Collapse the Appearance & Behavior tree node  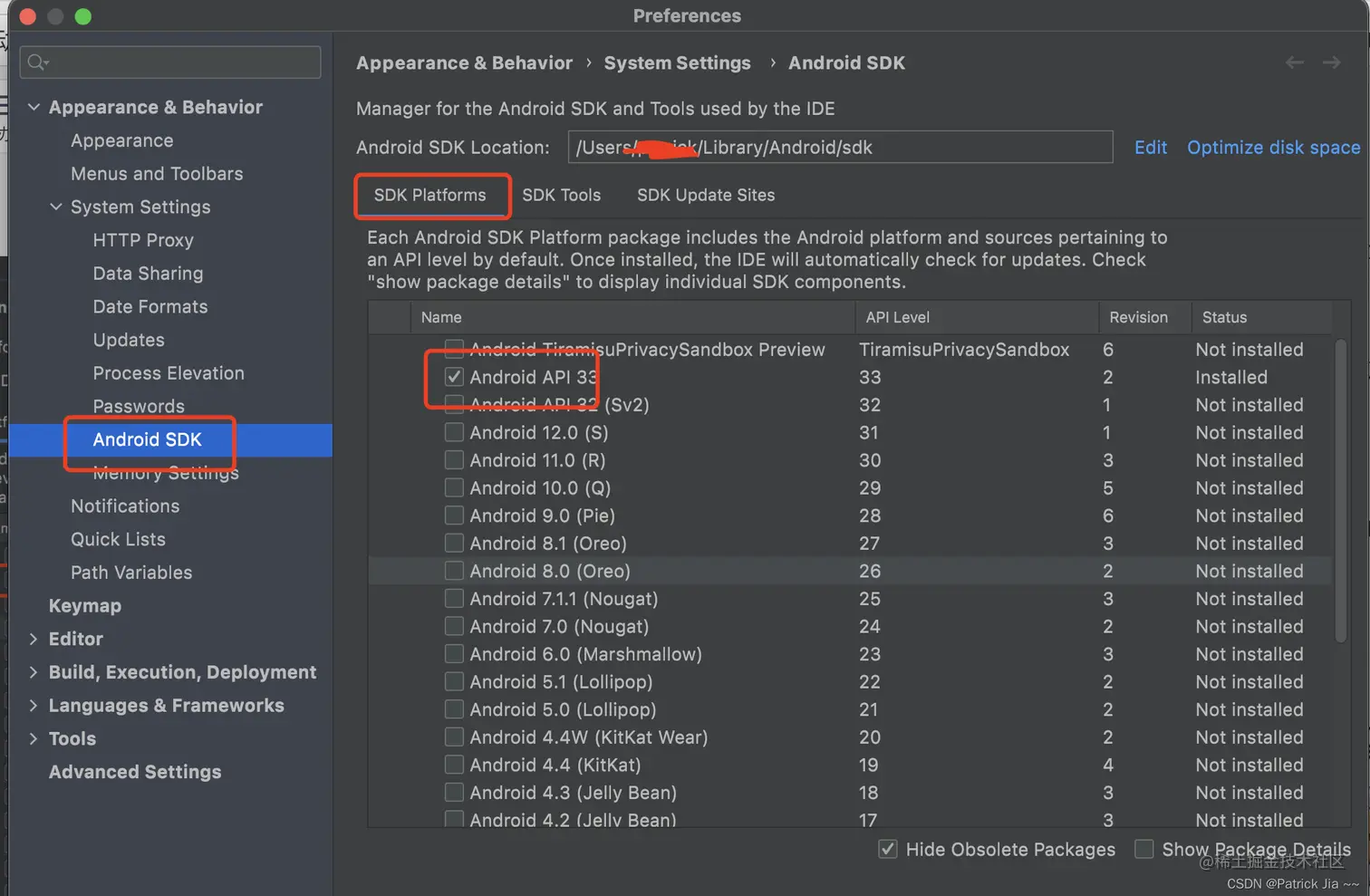coord(34,107)
